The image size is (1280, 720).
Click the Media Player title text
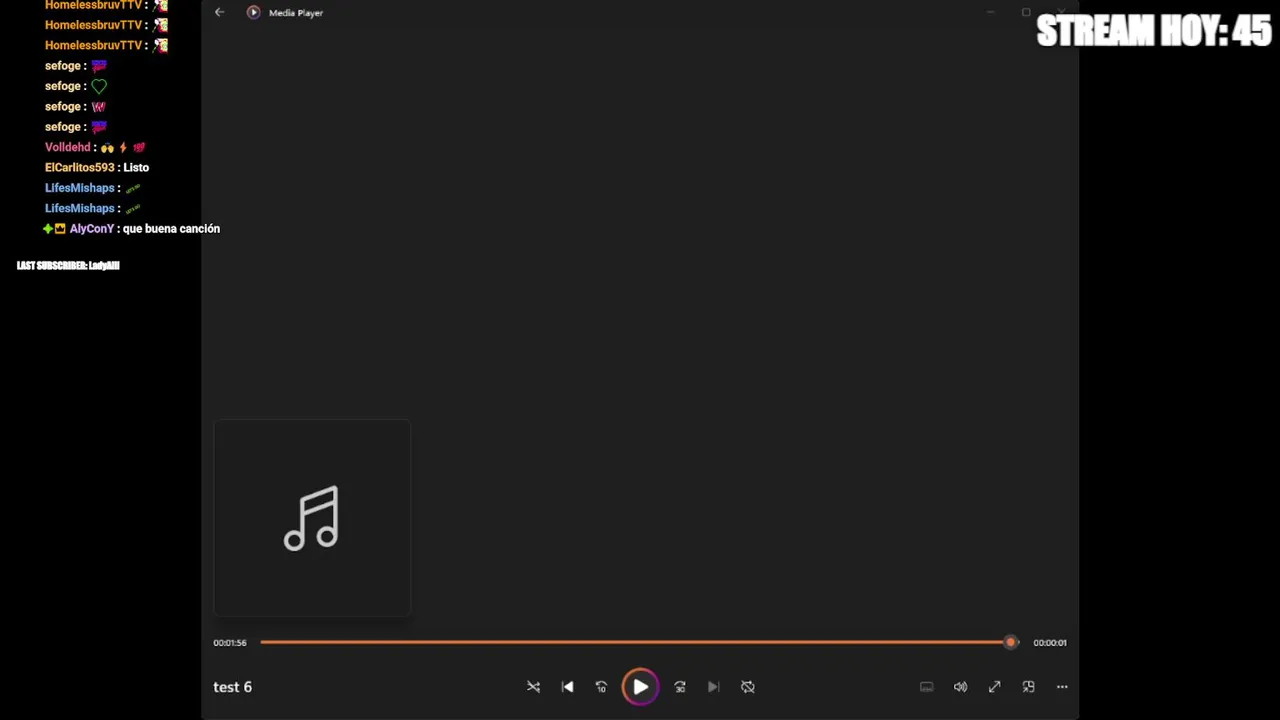(296, 13)
